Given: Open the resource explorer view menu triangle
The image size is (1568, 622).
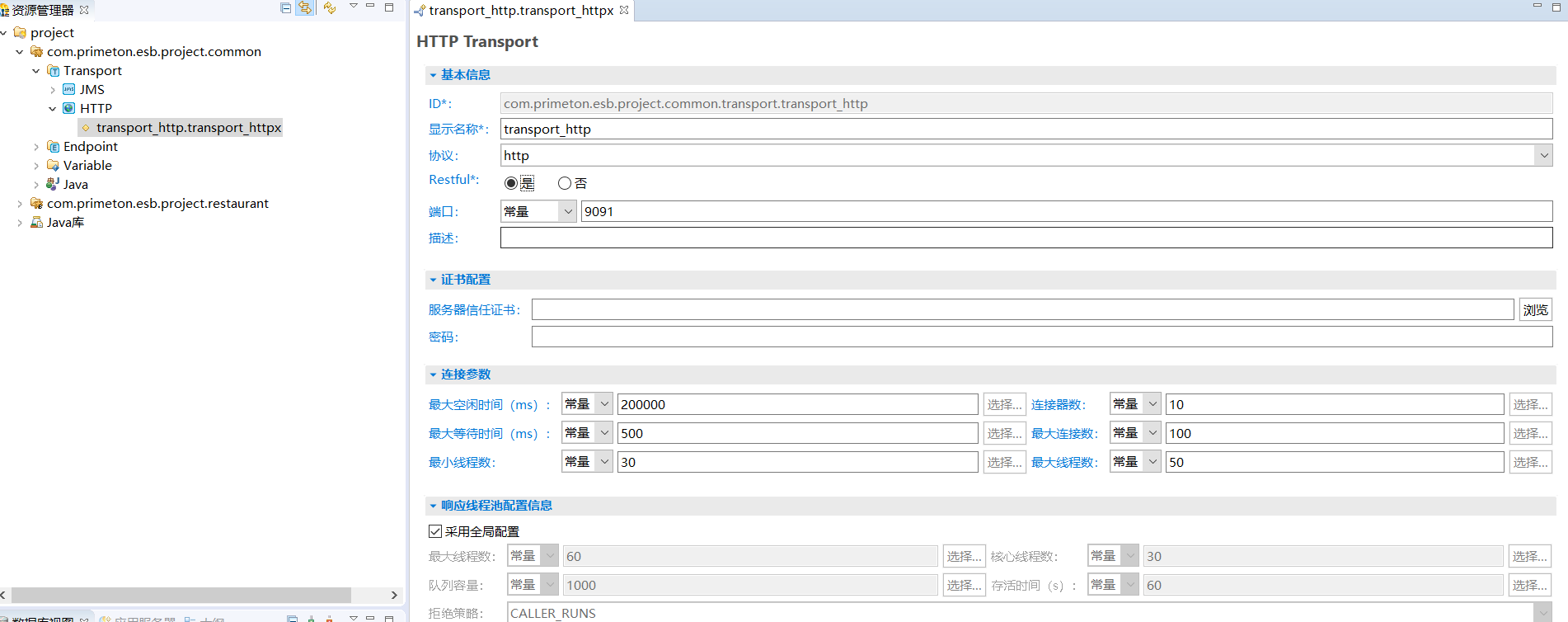Looking at the screenshot, I should pyautogui.click(x=354, y=7).
